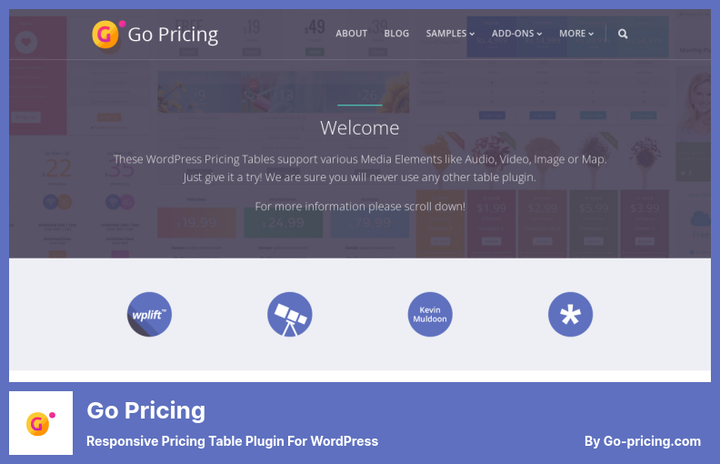
Task: Click the $19.99 red pricing column
Action: pos(197,223)
